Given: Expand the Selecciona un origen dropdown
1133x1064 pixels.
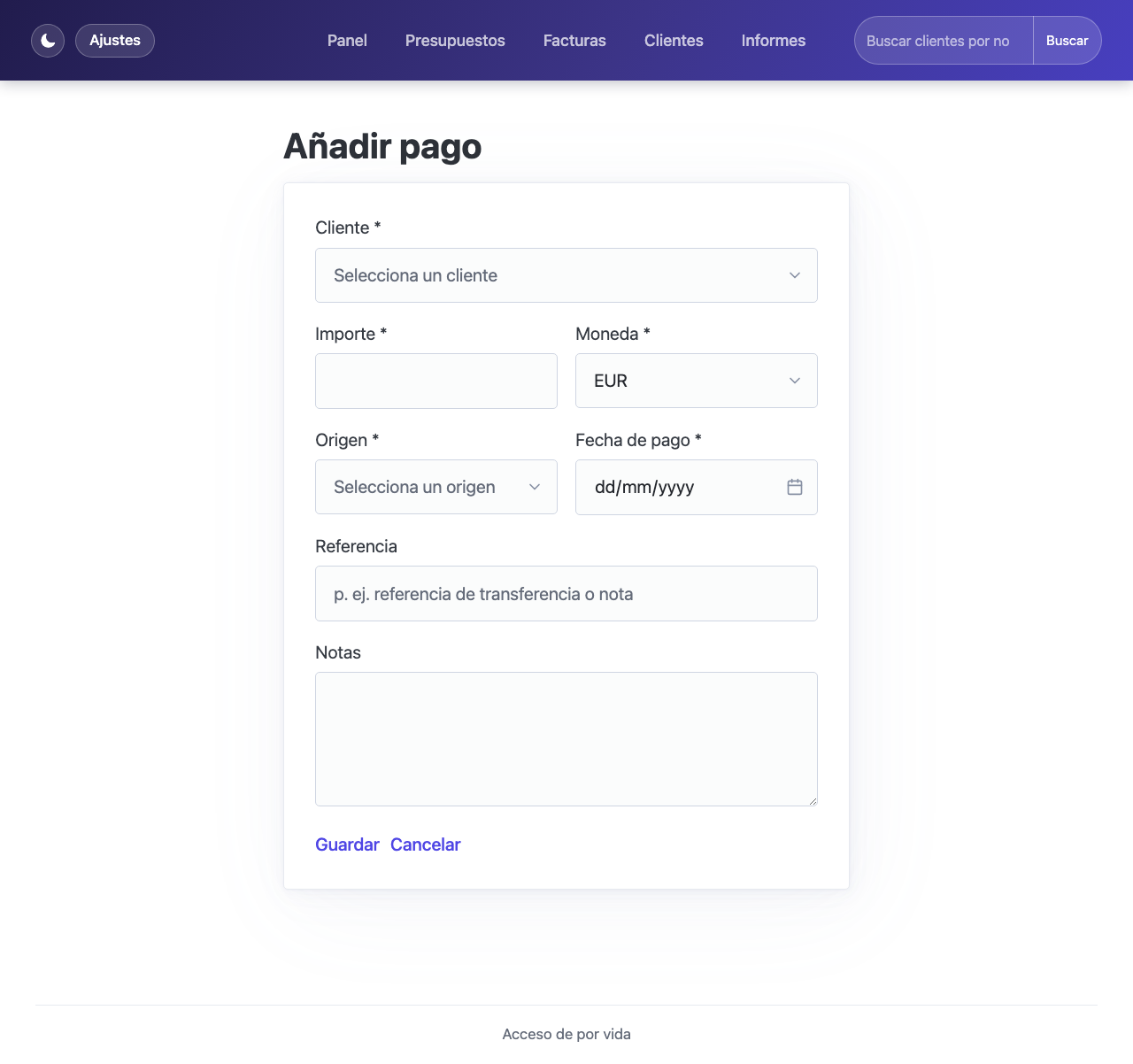Looking at the screenshot, I should pyautogui.click(x=436, y=487).
